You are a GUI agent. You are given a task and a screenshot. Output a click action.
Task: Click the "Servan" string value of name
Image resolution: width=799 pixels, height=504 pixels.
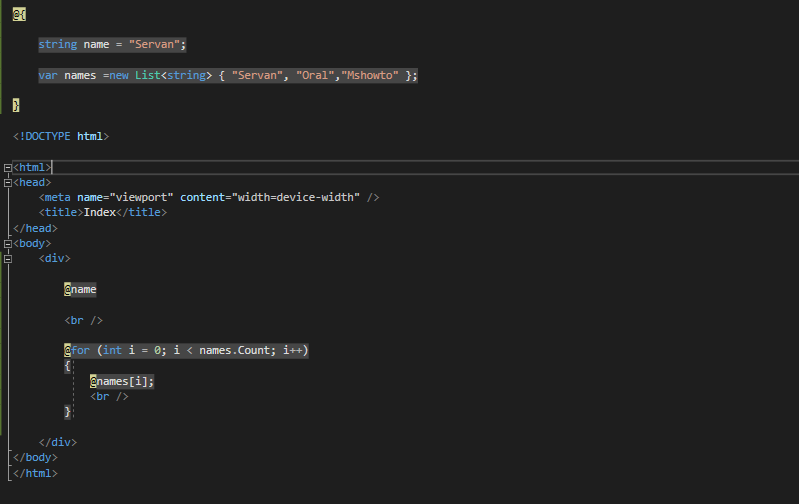pyautogui.click(x=154, y=45)
